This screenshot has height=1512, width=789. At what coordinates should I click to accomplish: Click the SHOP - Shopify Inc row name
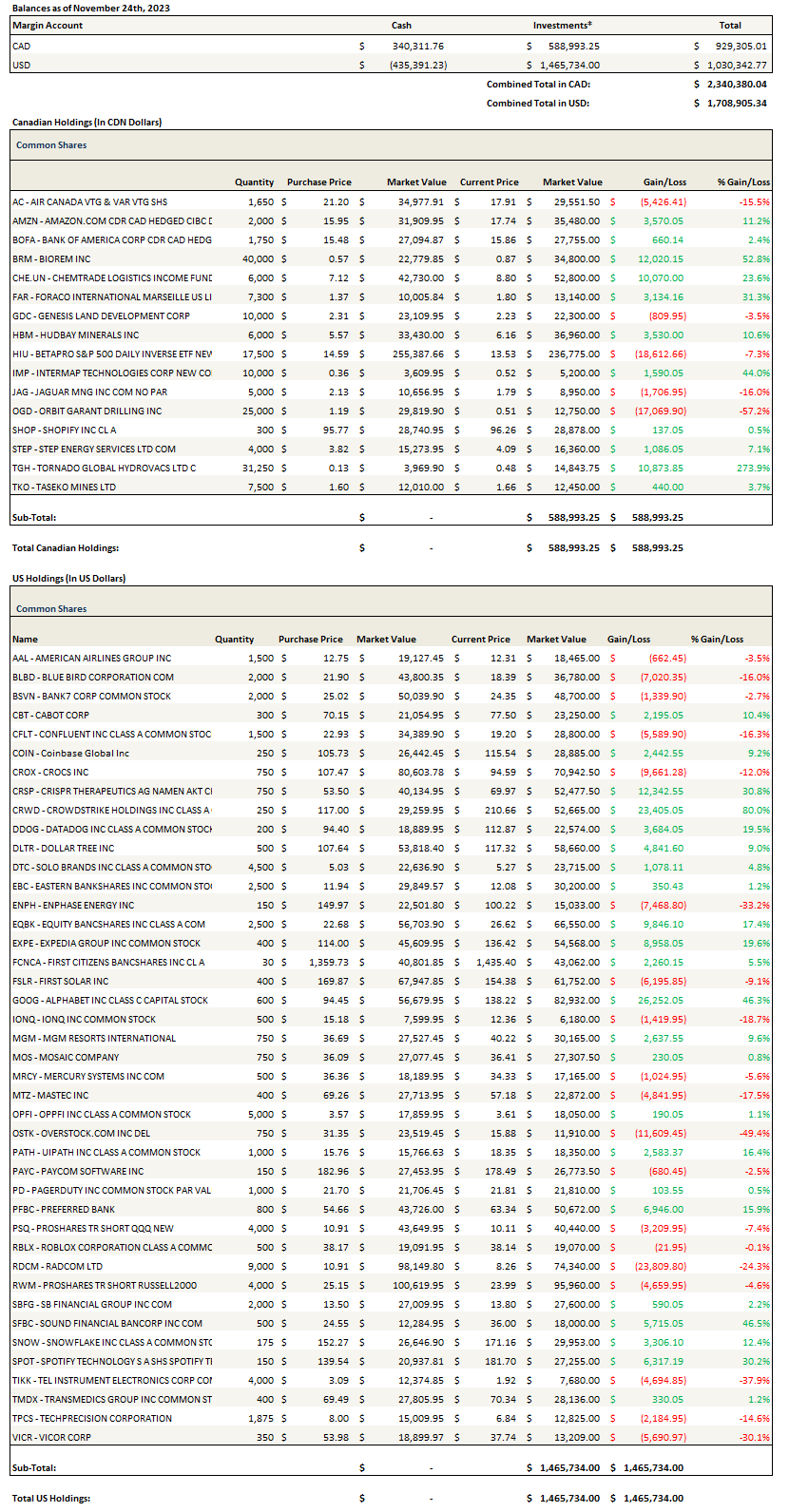click(x=64, y=430)
